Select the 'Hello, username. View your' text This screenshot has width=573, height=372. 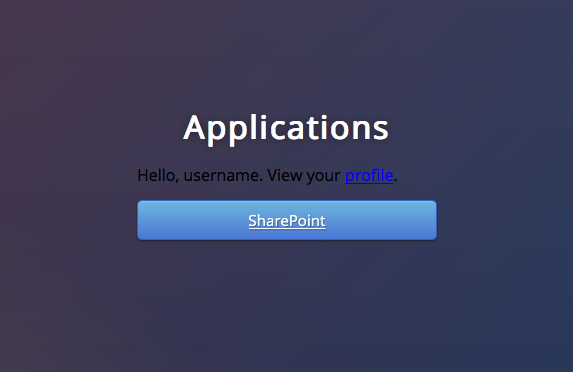tap(239, 176)
